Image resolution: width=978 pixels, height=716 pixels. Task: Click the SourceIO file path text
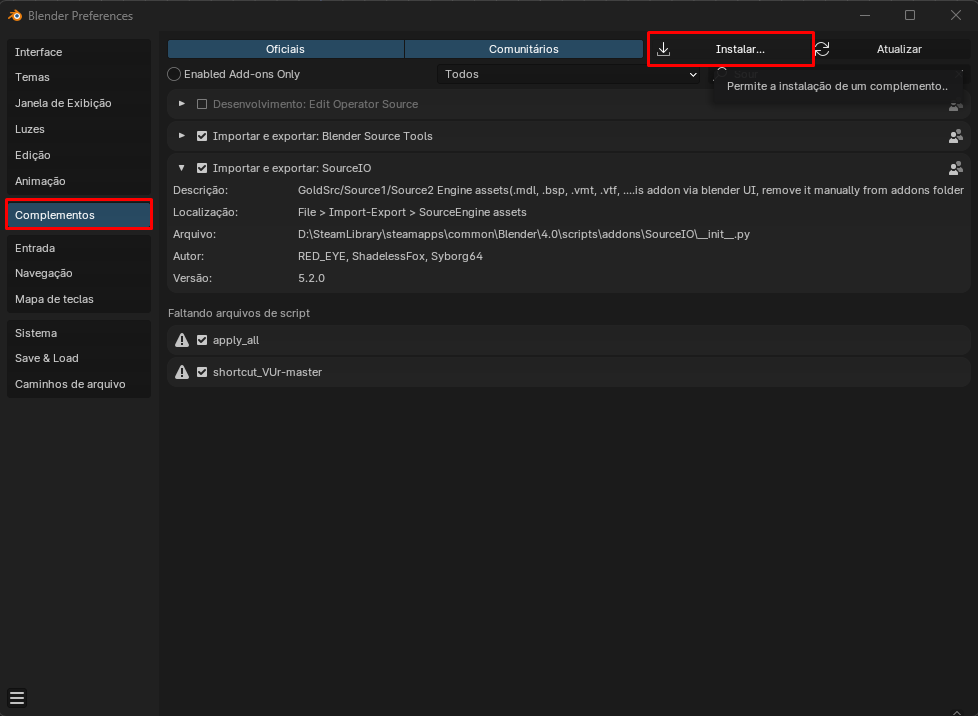[524, 235]
